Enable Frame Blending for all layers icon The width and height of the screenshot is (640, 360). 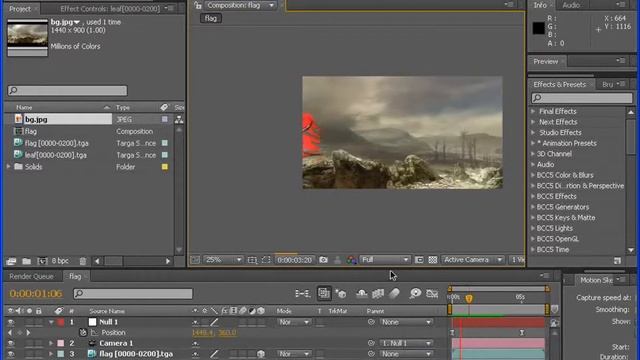tap(378, 293)
